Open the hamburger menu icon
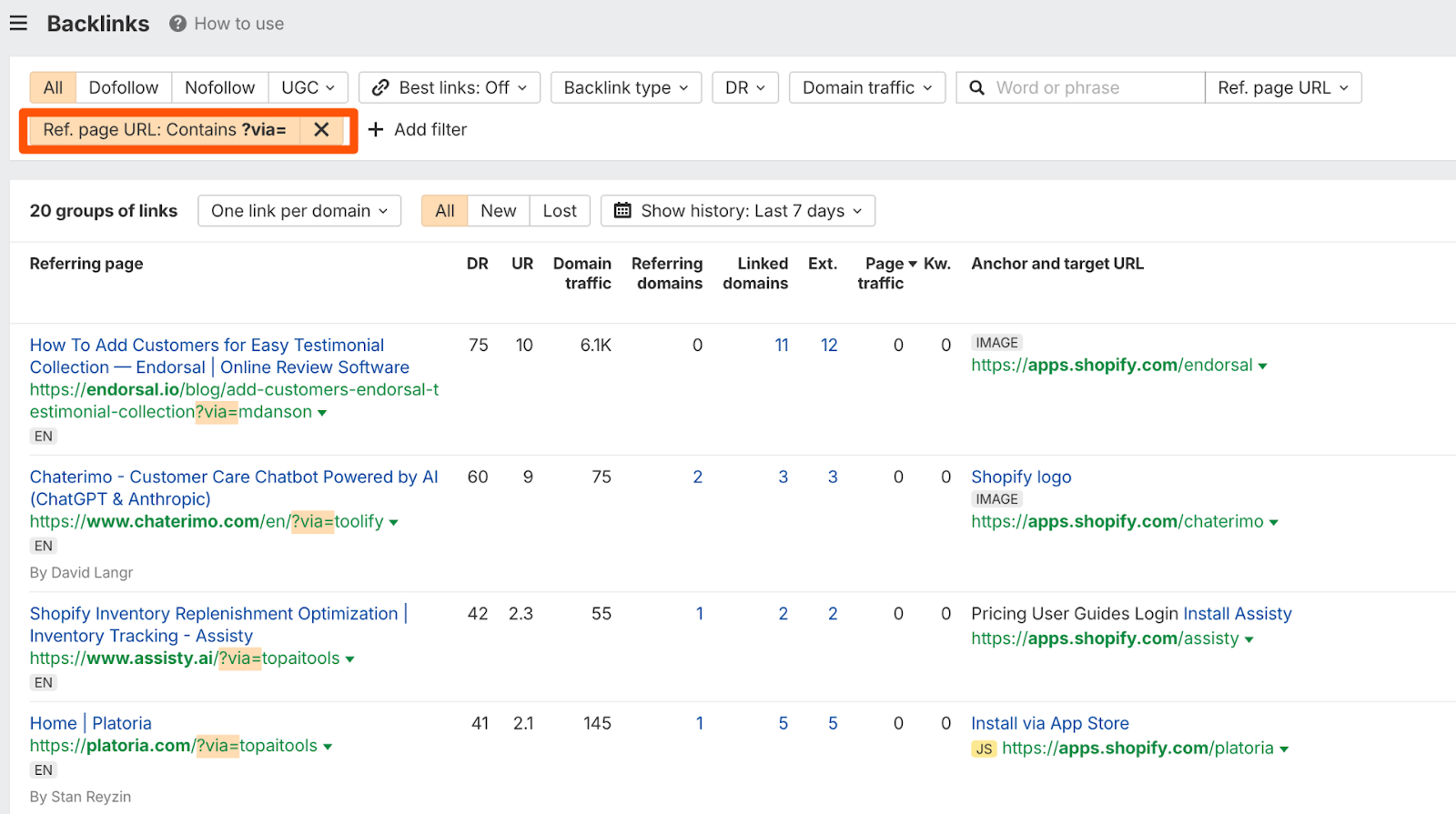Screen dimensions: 1456x814 coord(18,23)
